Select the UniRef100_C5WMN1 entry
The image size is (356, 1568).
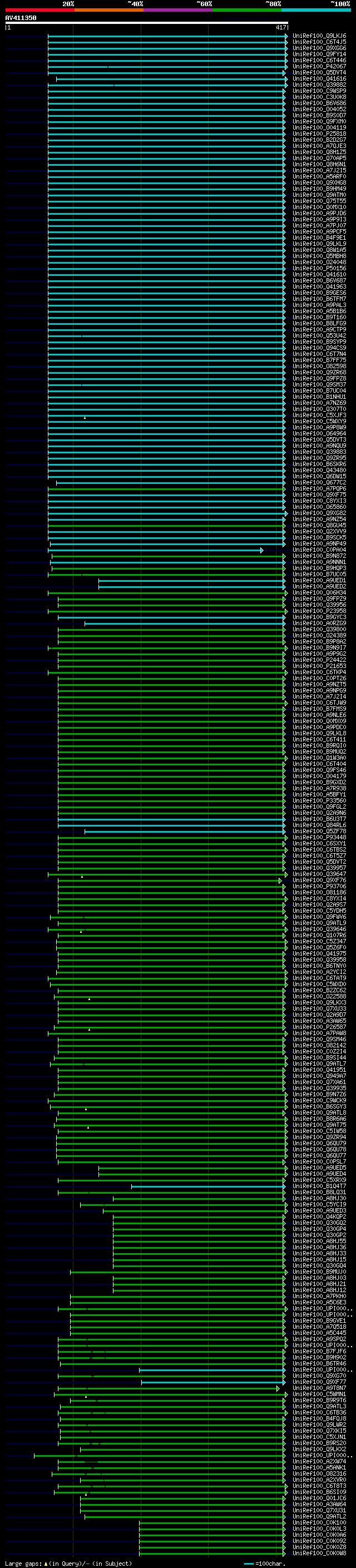tap(319, 1393)
